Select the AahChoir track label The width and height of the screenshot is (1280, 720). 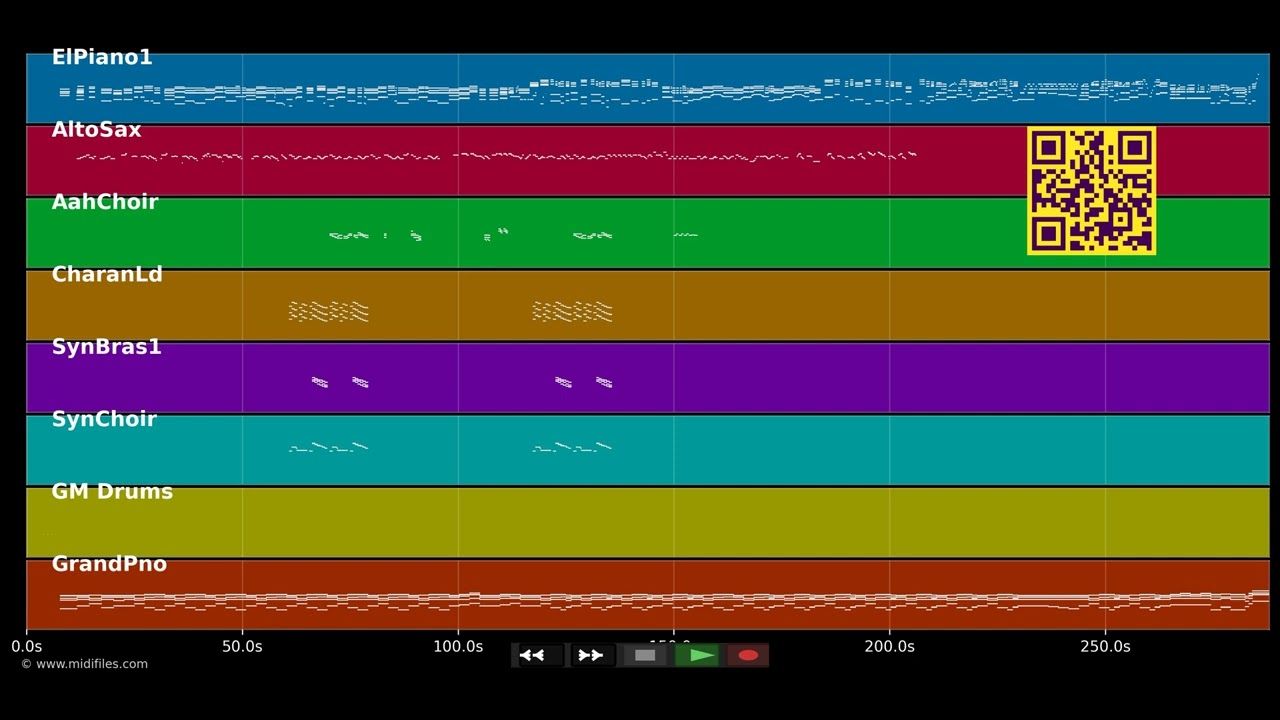pos(105,202)
